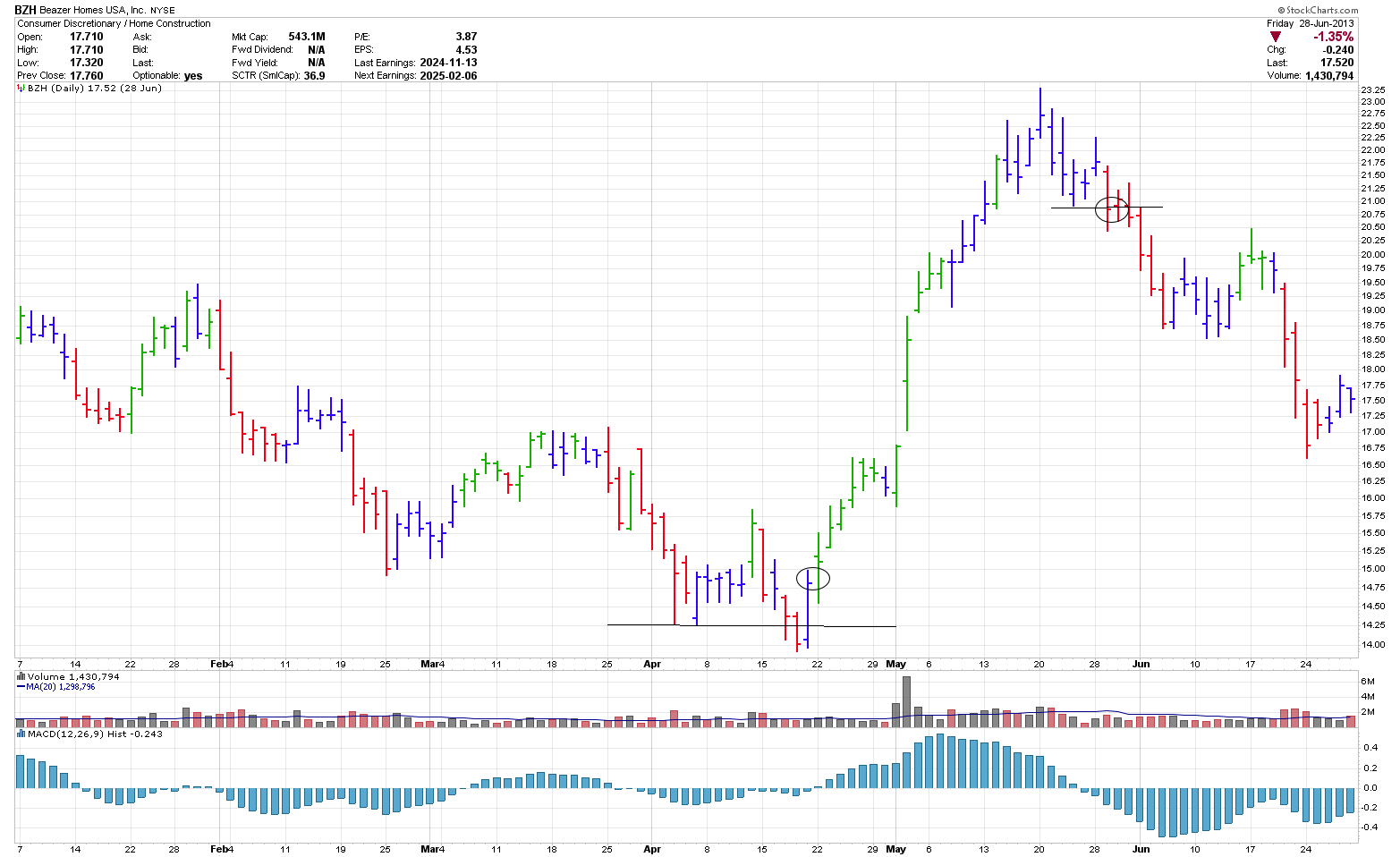Click the 0.0 MACD axis label
Screen dimensions: 1400x857
tap(1370, 788)
